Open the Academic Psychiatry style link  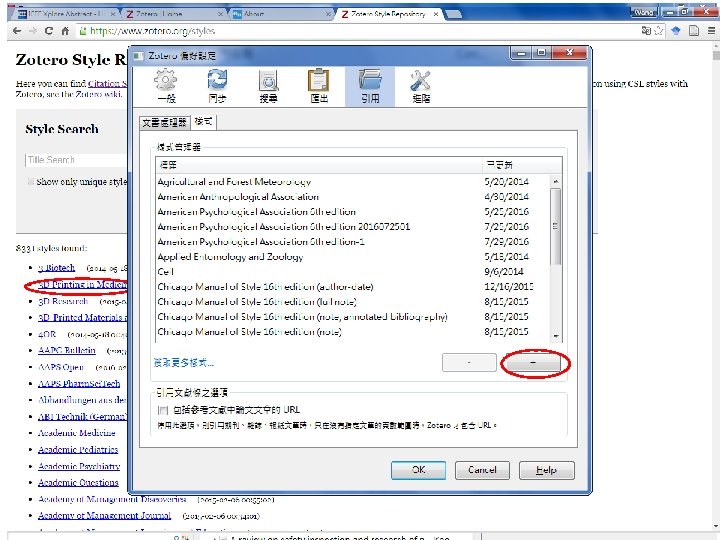click(79, 466)
